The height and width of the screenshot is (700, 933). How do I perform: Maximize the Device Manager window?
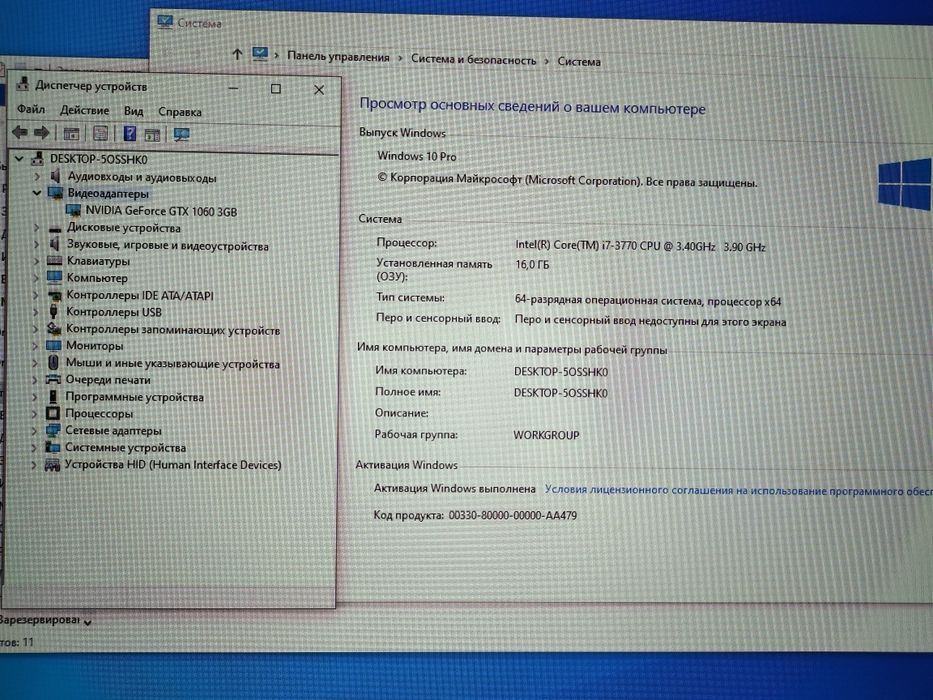pos(275,89)
